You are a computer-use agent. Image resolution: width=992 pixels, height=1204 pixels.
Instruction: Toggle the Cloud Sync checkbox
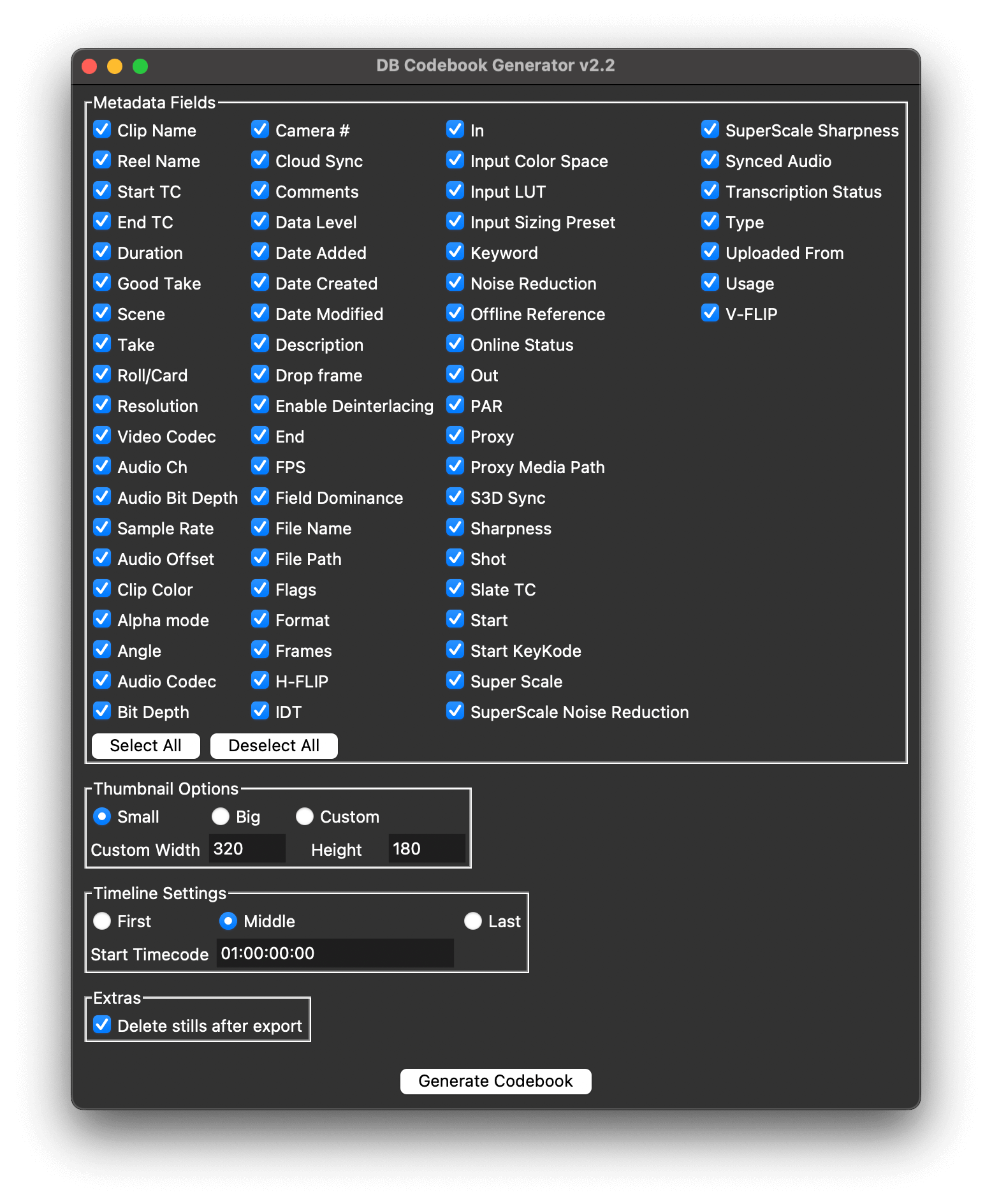point(260,160)
